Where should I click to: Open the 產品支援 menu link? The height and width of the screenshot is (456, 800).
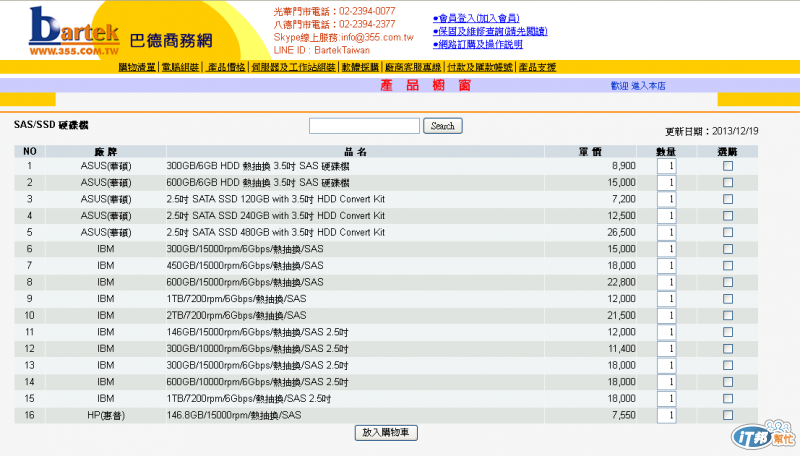537,67
